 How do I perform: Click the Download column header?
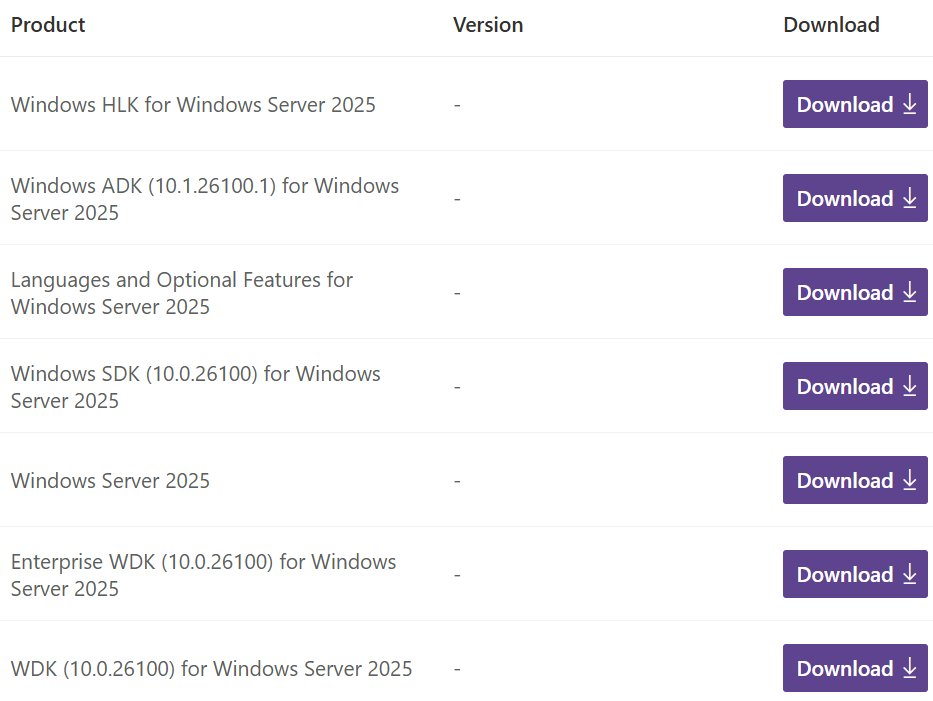click(x=831, y=25)
